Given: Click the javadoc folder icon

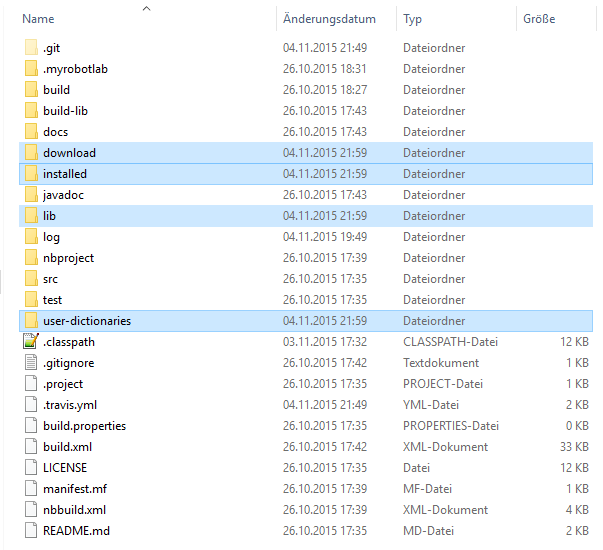Looking at the screenshot, I should point(31,195).
